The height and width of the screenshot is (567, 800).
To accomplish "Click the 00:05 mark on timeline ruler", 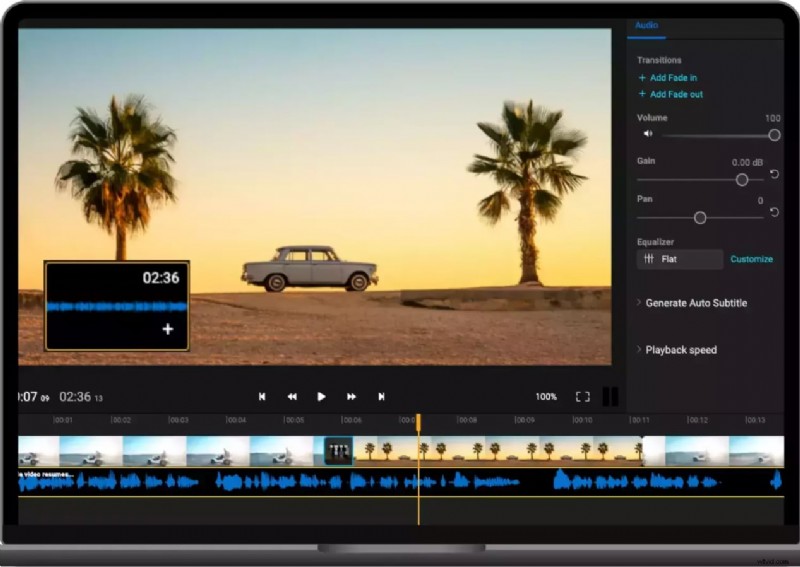I will [x=294, y=420].
